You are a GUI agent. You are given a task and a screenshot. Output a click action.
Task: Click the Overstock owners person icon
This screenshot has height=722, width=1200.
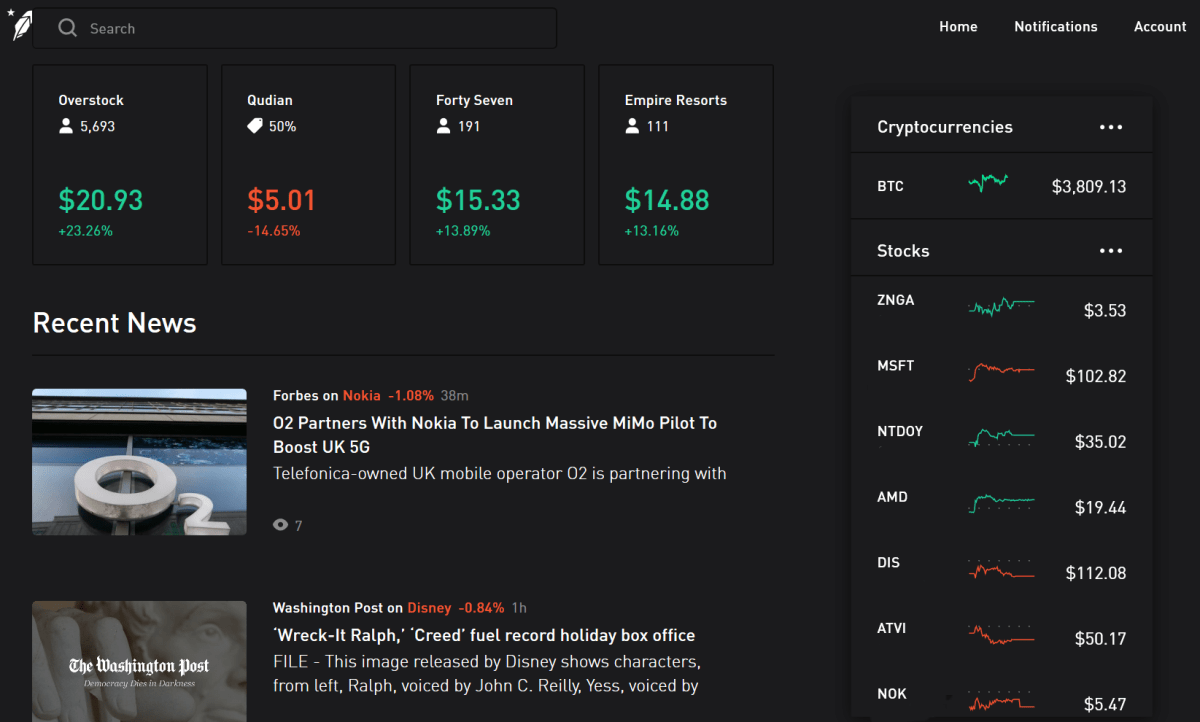(x=66, y=126)
